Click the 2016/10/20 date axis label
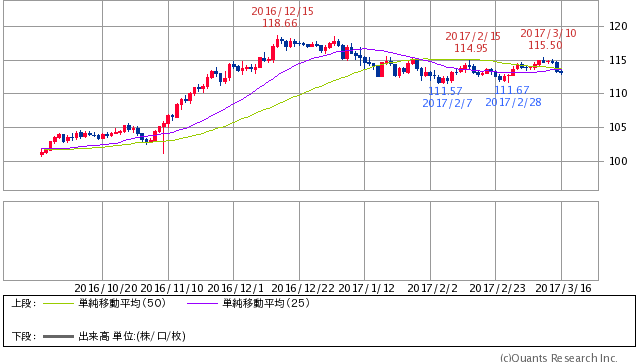 click(106, 288)
